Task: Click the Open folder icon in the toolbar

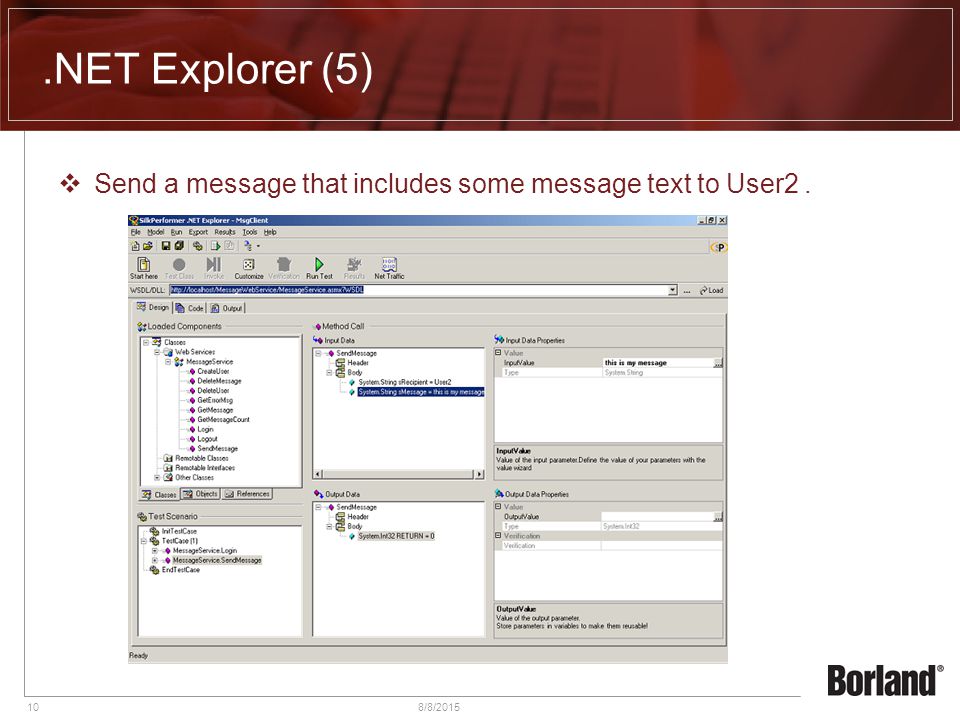Action: pyautogui.click(x=148, y=246)
